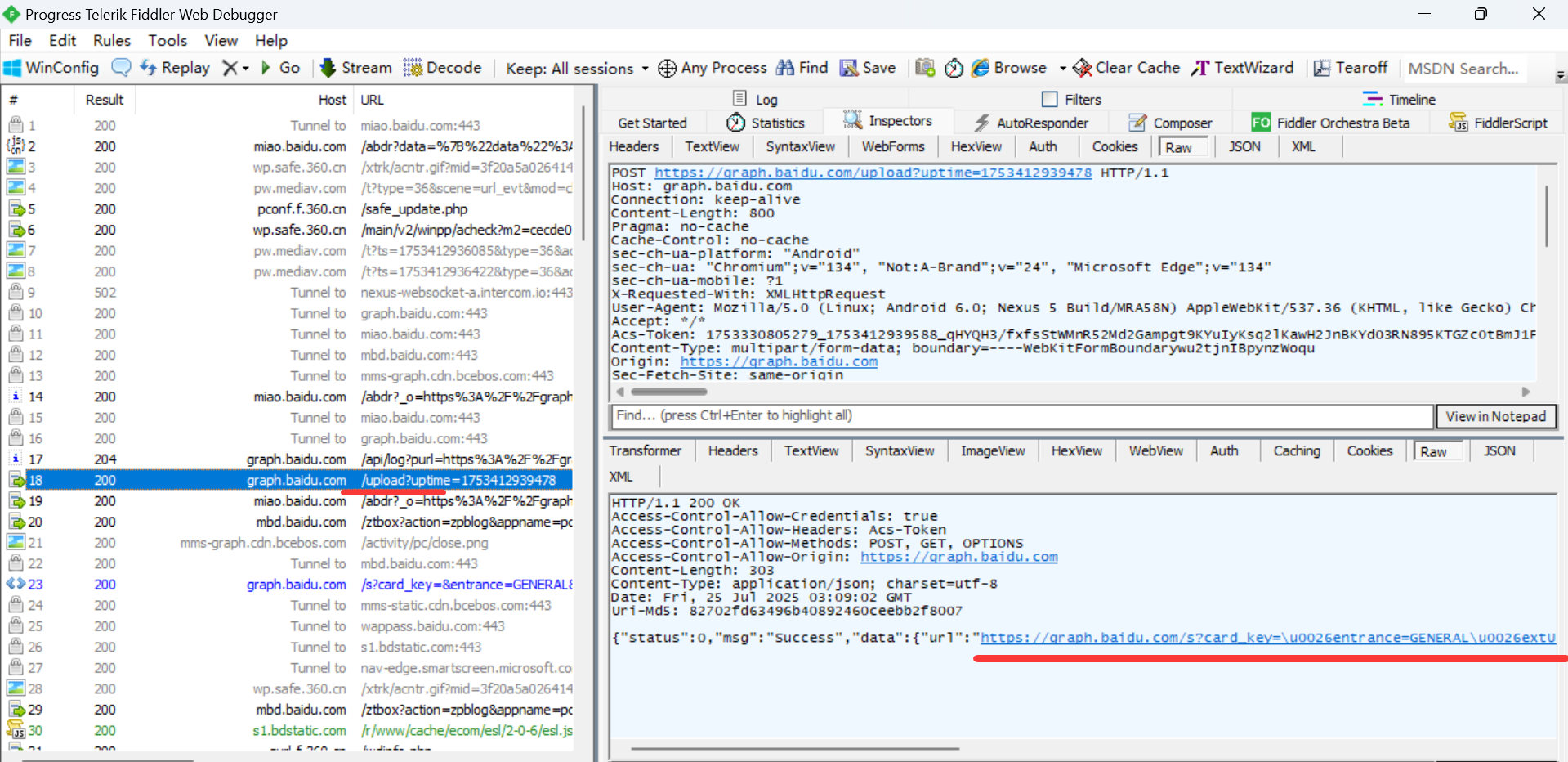This screenshot has width=1568, height=762.
Task: Open the Tools menu
Action: tap(168, 40)
